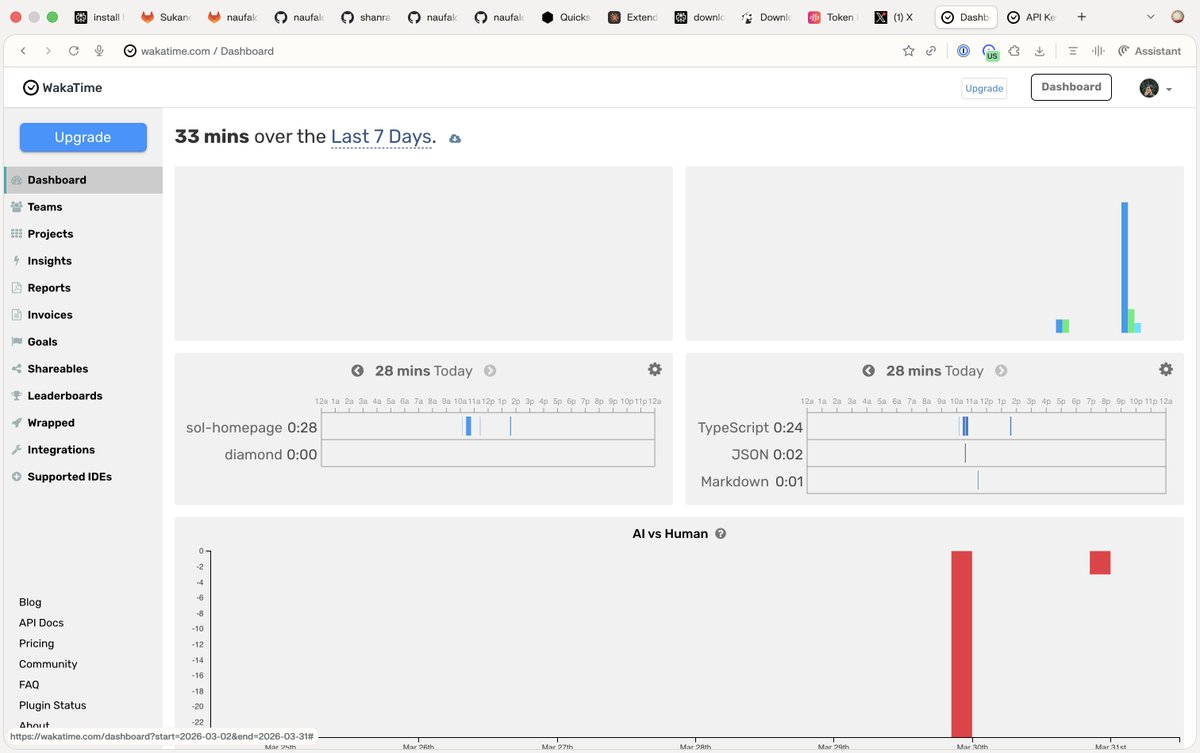The height and width of the screenshot is (753, 1200).
Task: Go to Projects in sidebar
Action: click(x=50, y=234)
